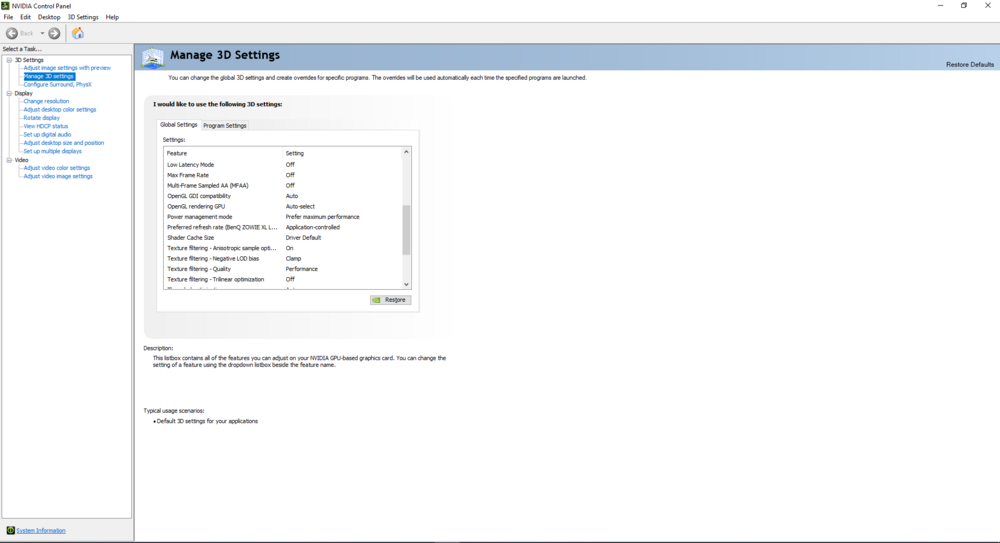The image size is (1000, 543).
Task: Open Adjust desktop size and position
Action: point(64,143)
